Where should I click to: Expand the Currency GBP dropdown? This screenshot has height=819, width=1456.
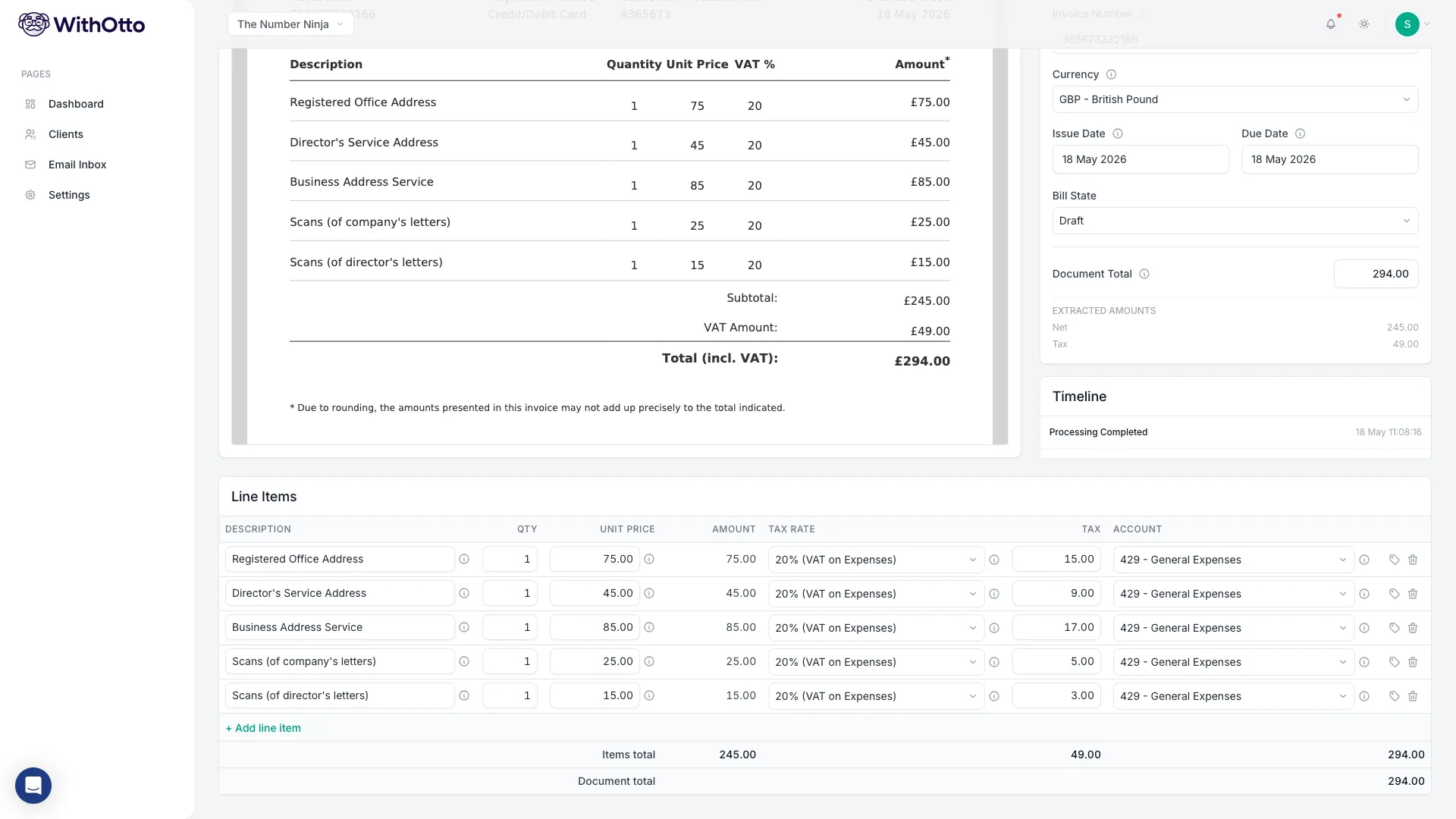point(1235,99)
